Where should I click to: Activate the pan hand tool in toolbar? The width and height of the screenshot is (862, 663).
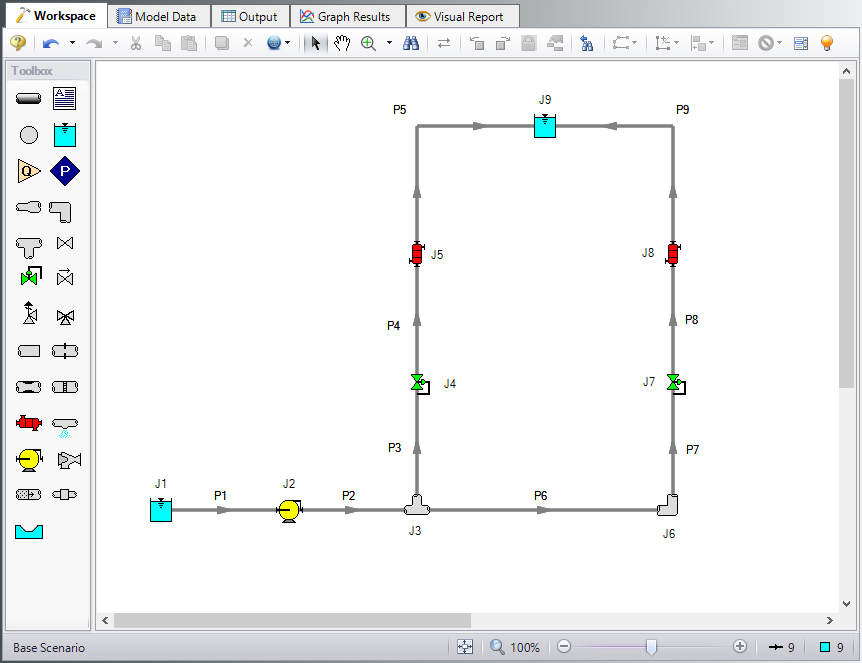[x=342, y=43]
